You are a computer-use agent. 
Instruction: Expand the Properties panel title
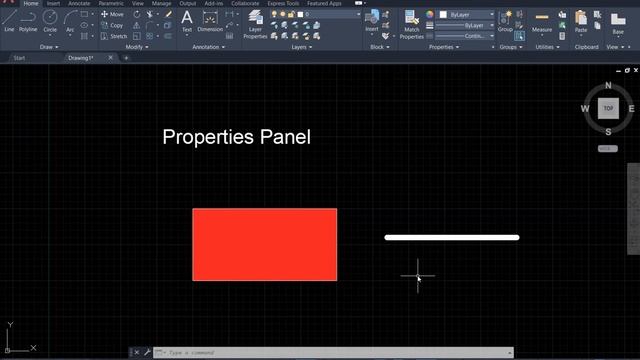pyautogui.click(x=444, y=47)
